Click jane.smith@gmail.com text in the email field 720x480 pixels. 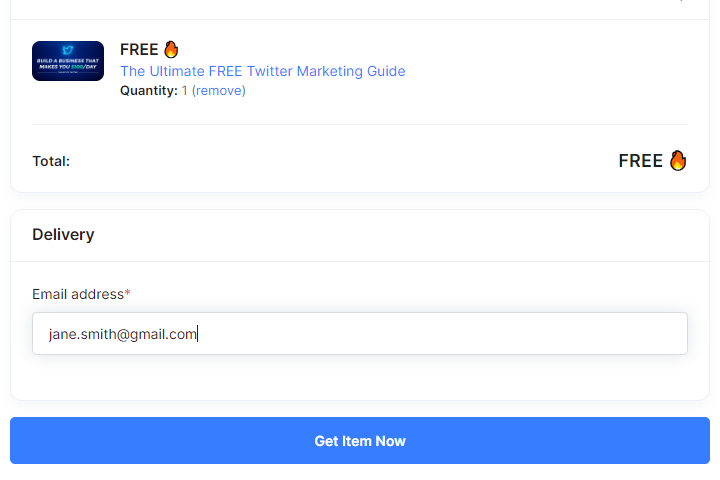123,334
